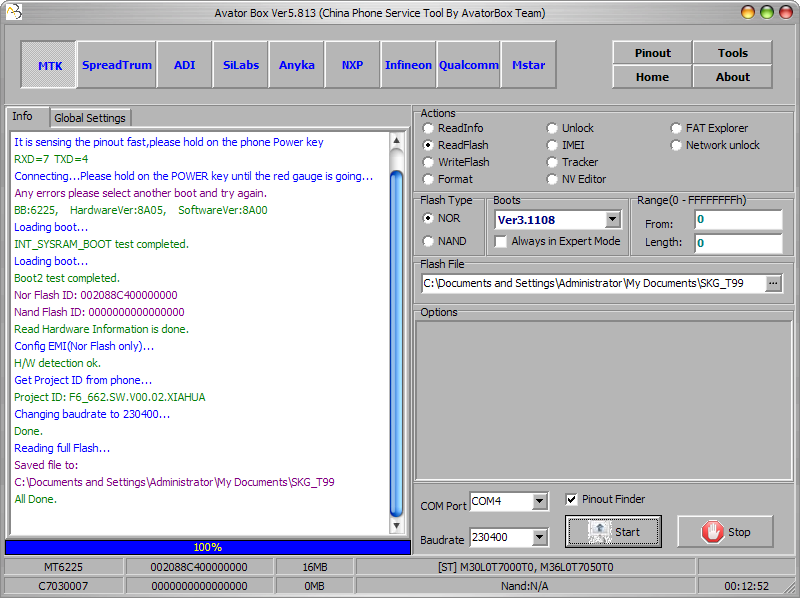The image size is (800, 598).
Task: Switch to the Infineon platform tab
Action: click(x=408, y=65)
